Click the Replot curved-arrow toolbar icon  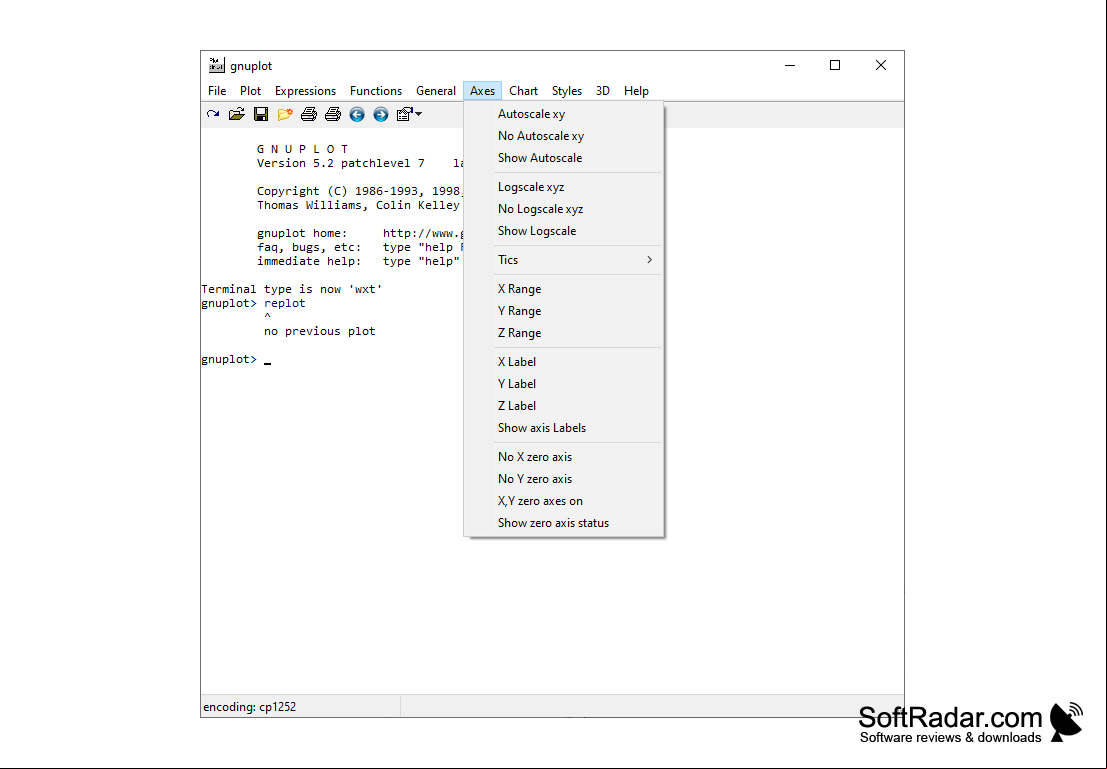[213, 114]
